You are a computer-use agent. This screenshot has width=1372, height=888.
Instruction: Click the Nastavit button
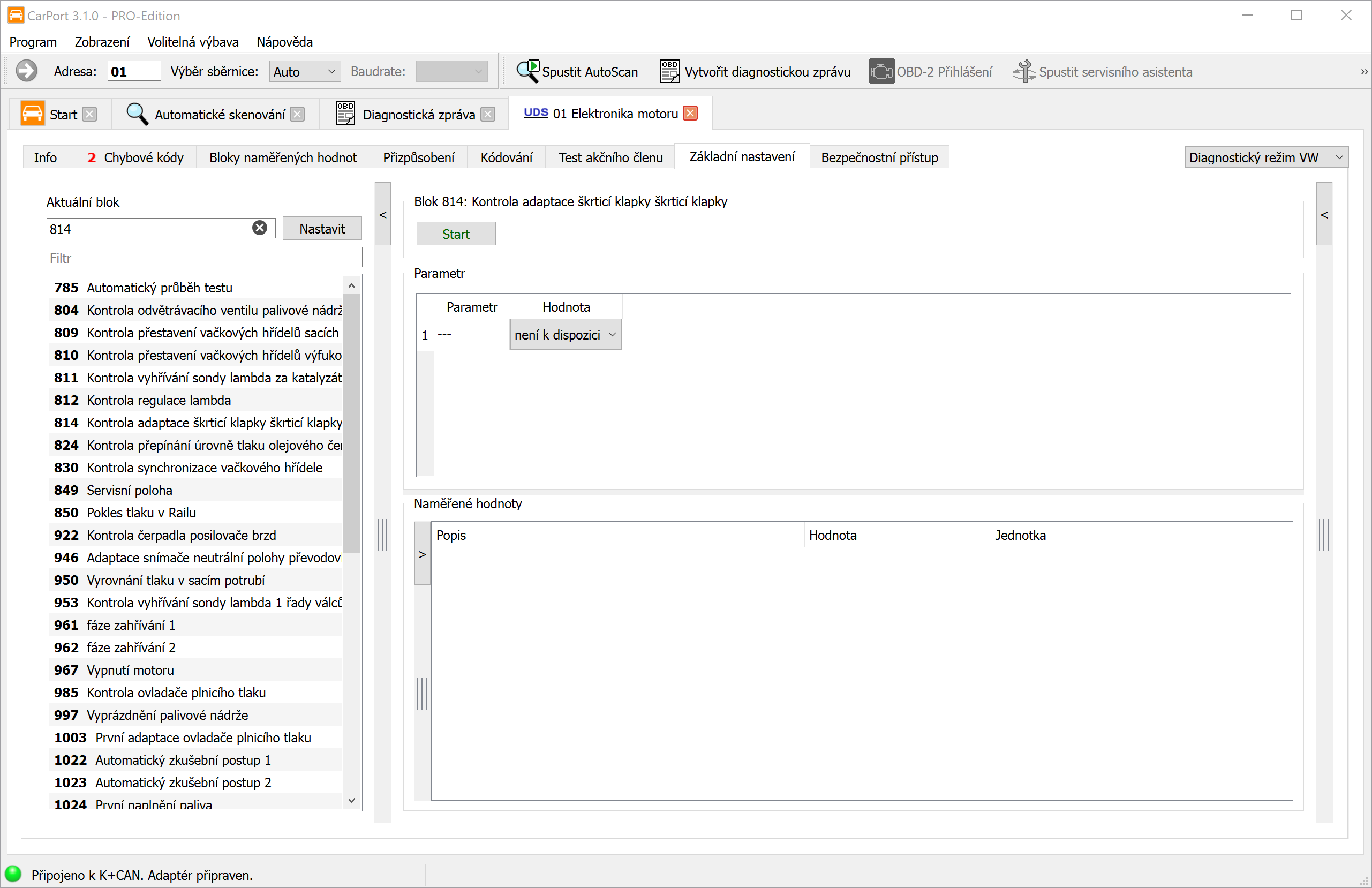pos(322,229)
